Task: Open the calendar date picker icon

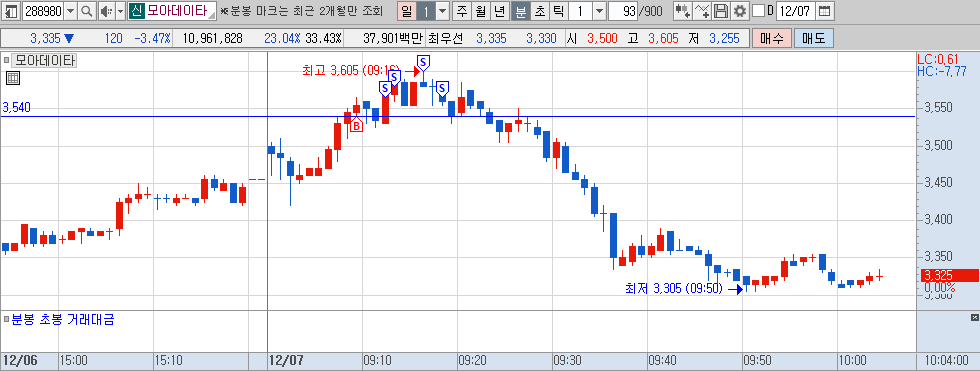Action: [825, 11]
